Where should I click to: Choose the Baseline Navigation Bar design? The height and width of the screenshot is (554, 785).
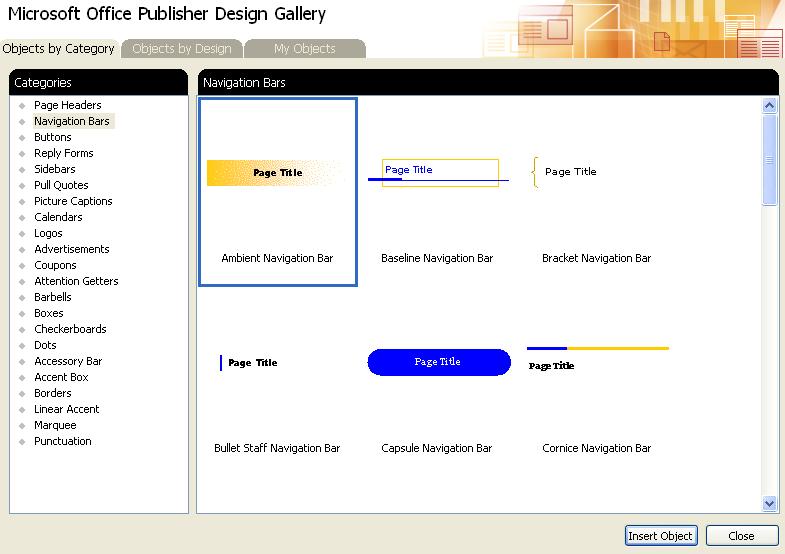click(437, 192)
